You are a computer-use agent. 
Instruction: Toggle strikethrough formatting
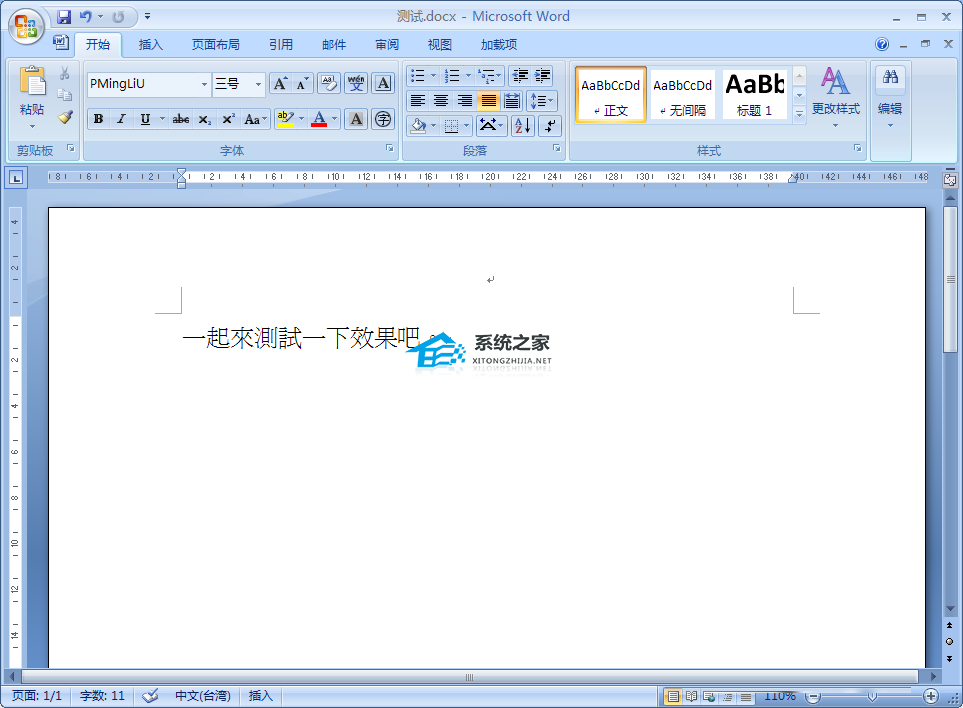(x=181, y=119)
